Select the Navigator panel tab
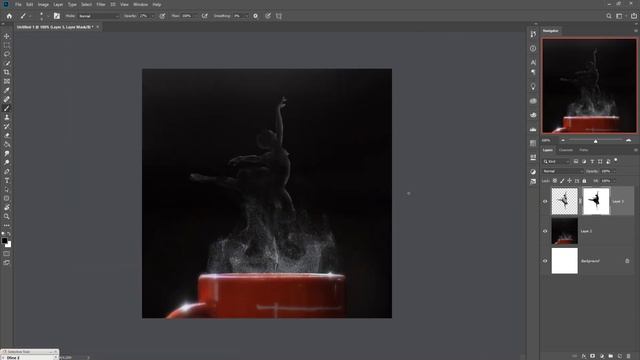This screenshot has height=360, width=640. pyautogui.click(x=551, y=31)
